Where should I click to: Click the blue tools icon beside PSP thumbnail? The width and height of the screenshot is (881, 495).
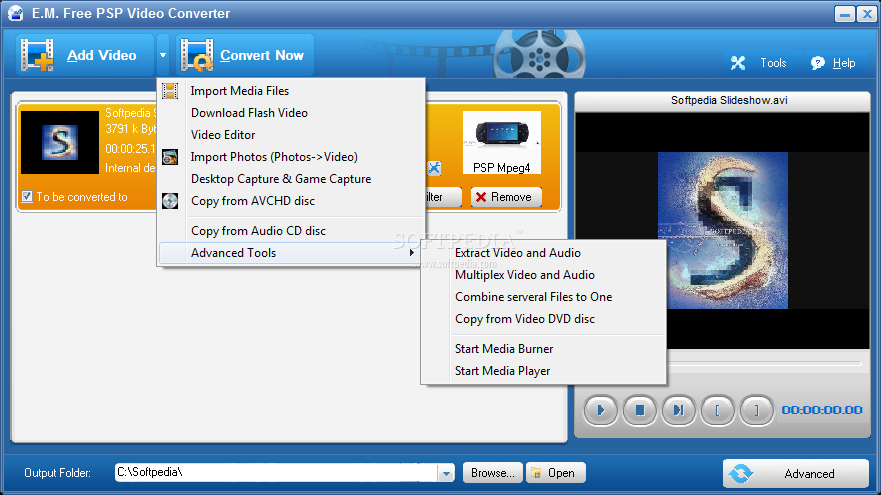[x=434, y=167]
